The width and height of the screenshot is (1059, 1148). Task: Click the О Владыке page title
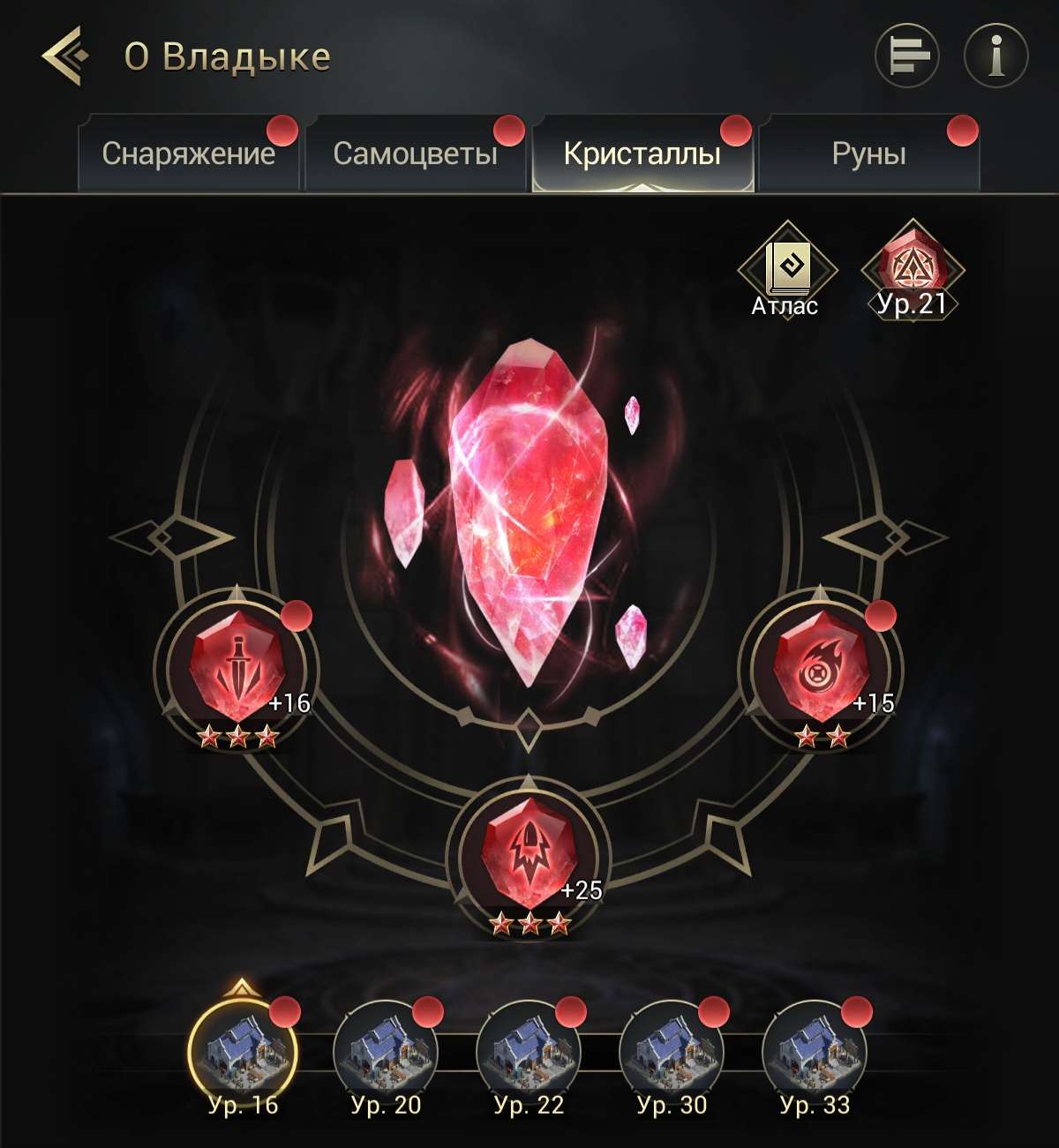point(228,57)
